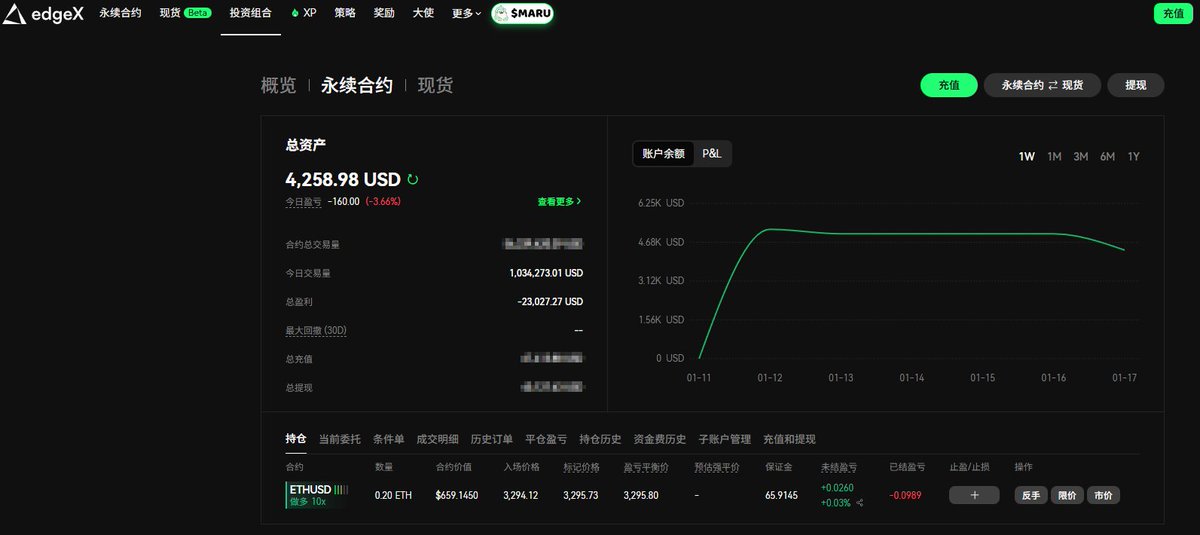This screenshot has width=1200, height=535.
Task: Select the 1Y chart range
Action: 1134,156
